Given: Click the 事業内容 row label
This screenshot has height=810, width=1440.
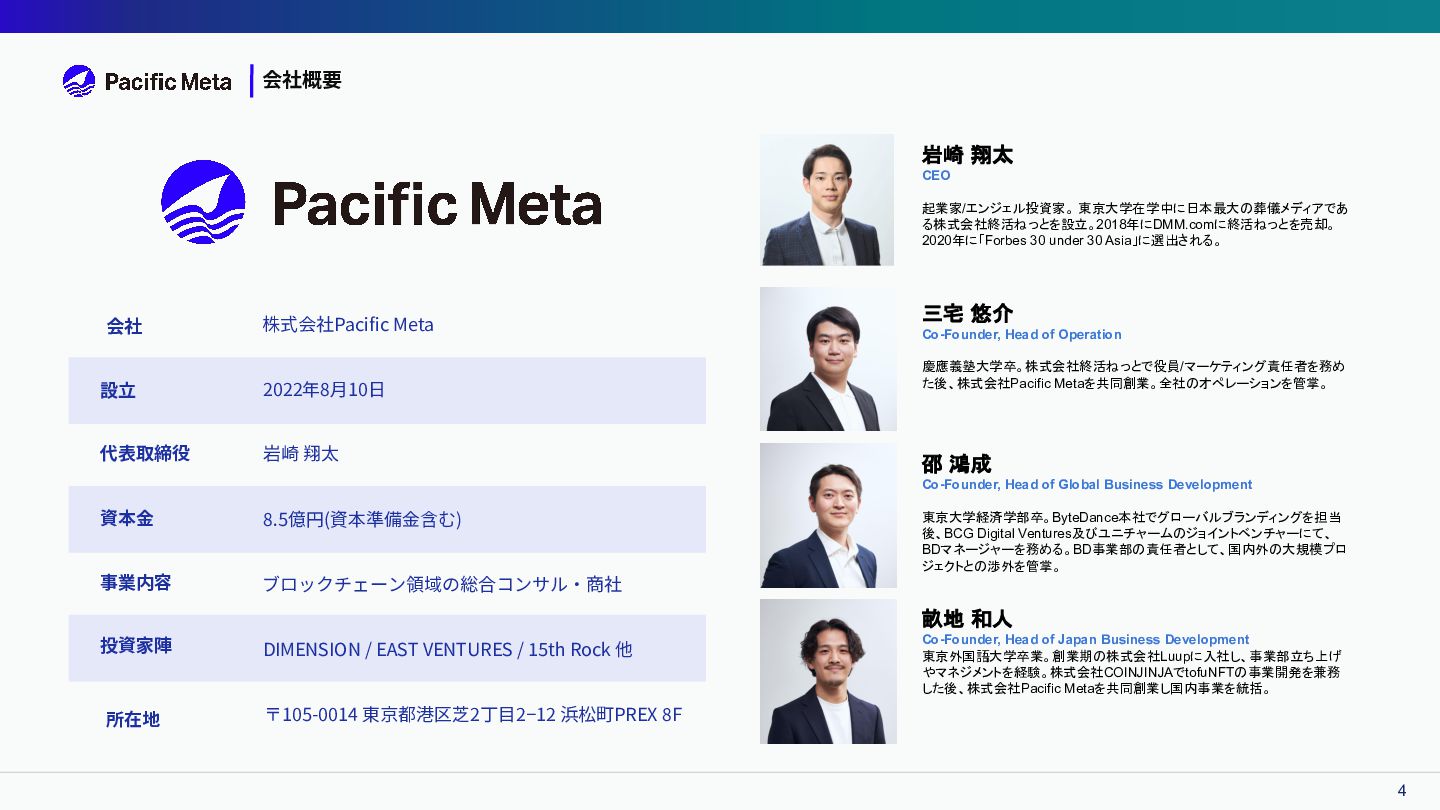Looking at the screenshot, I should click(135, 582).
